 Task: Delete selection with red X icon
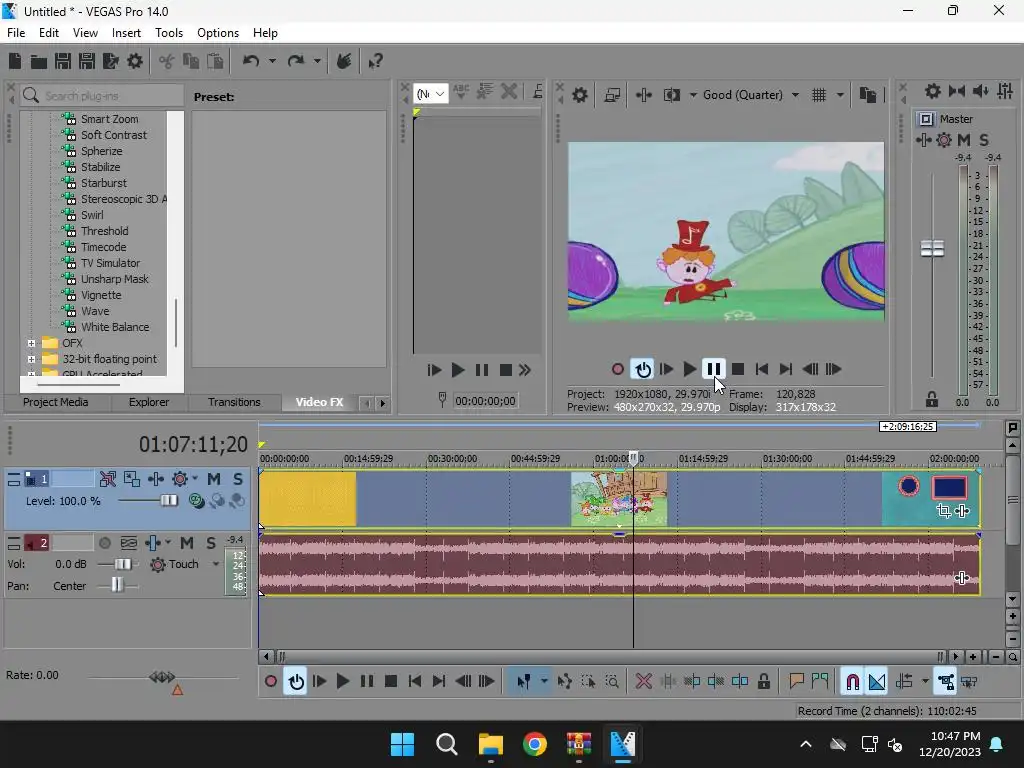tap(644, 682)
